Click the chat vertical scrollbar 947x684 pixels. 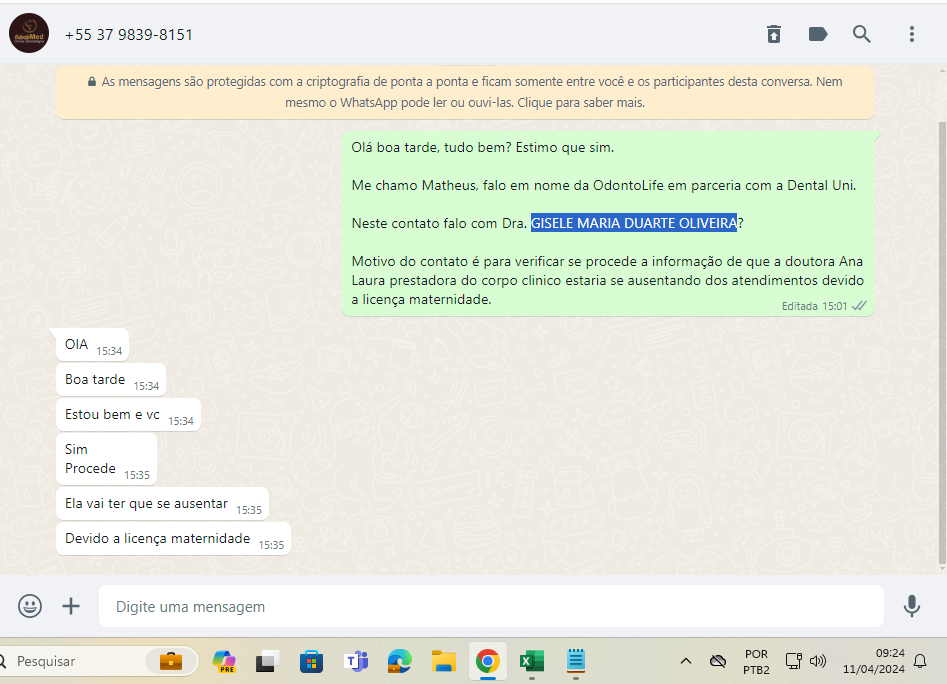click(942, 344)
